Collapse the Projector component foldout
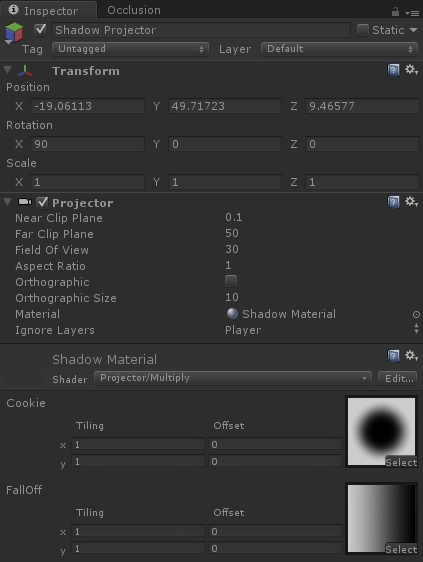Screen dimensions: 423x562 coord(8,201)
